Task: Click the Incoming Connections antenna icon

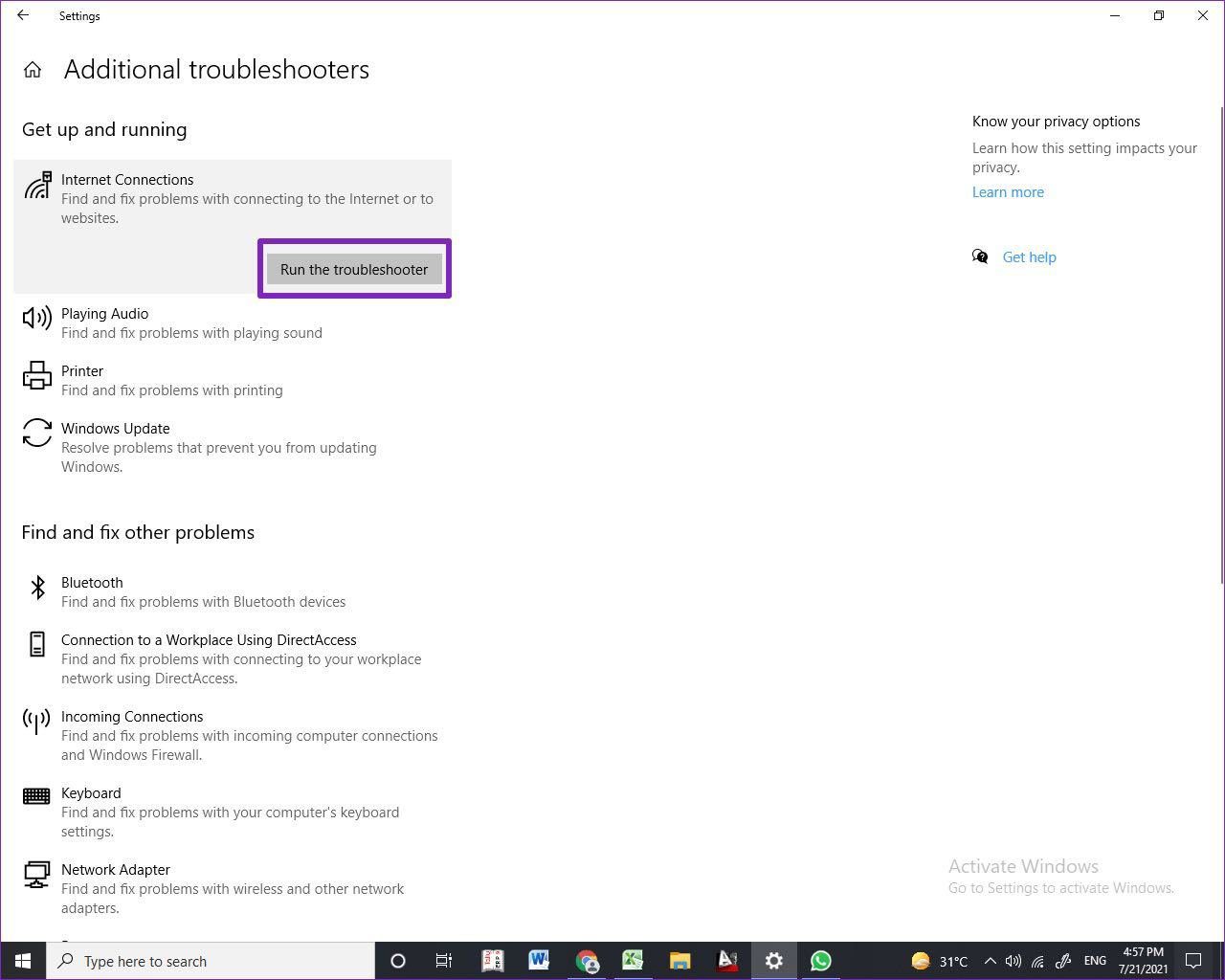Action: click(x=36, y=721)
